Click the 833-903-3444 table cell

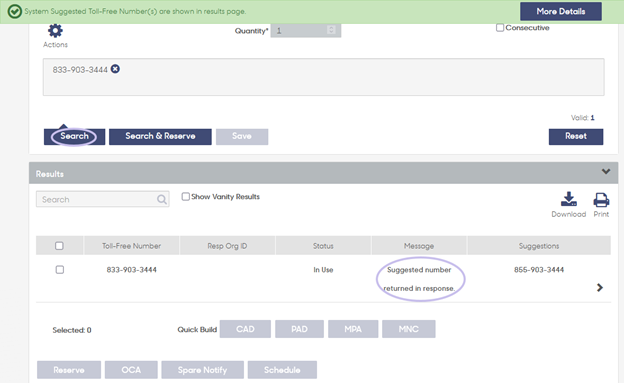click(131, 270)
